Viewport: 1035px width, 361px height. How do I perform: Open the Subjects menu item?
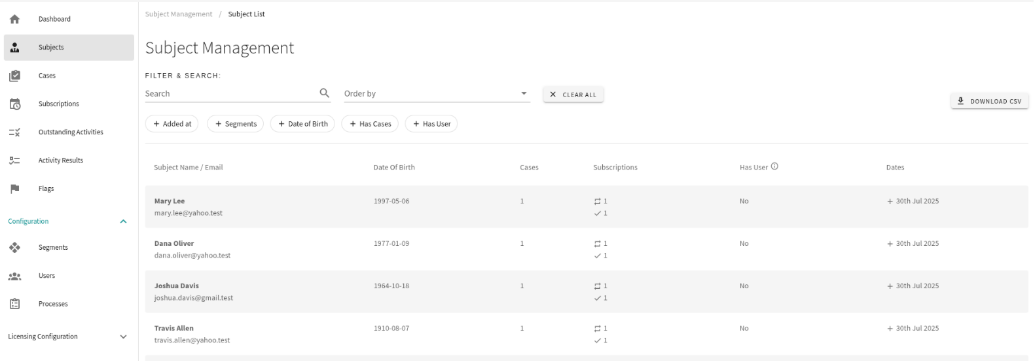(69, 48)
